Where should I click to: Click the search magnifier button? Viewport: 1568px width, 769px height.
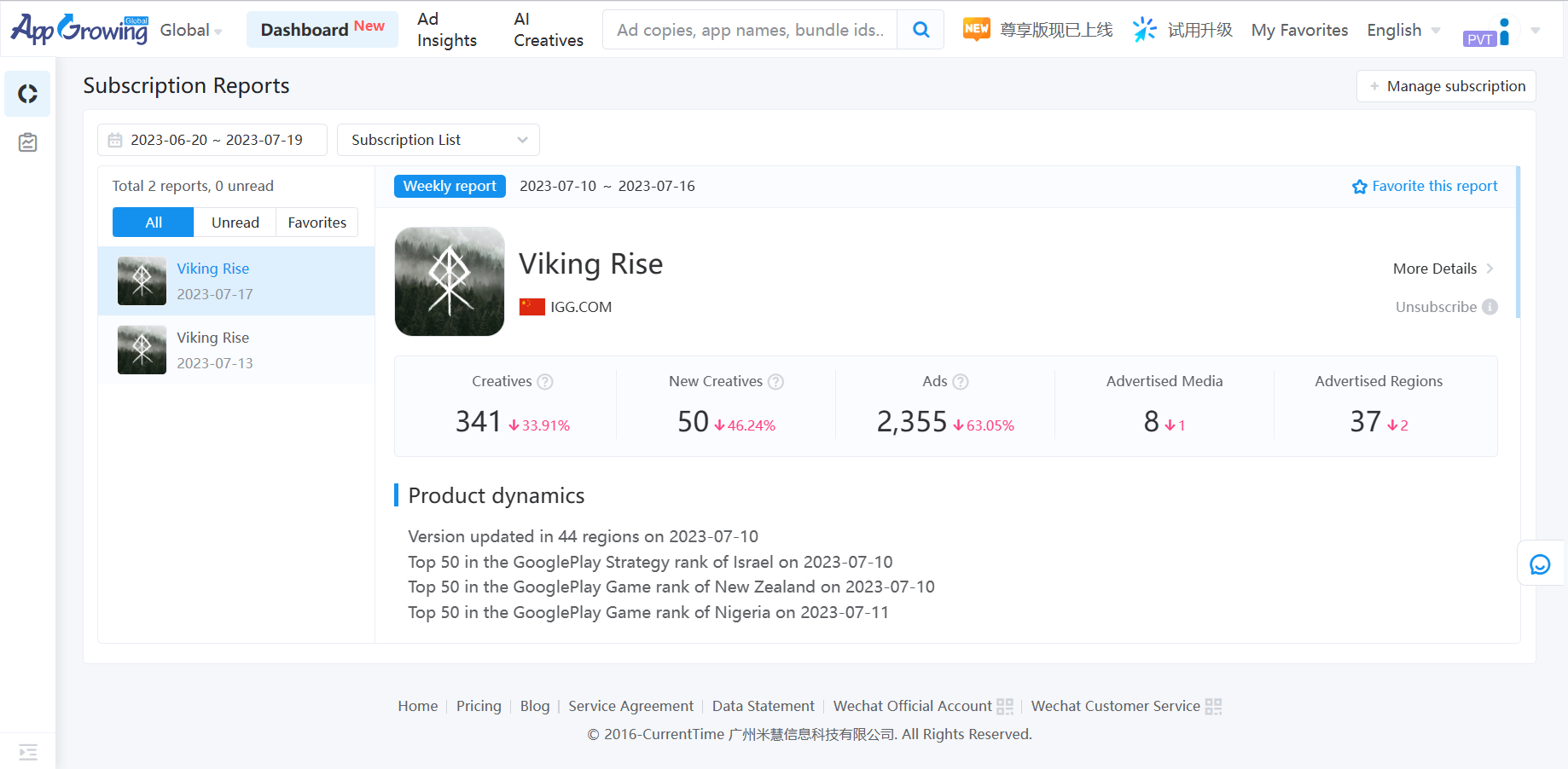click(x=920, y=30)
